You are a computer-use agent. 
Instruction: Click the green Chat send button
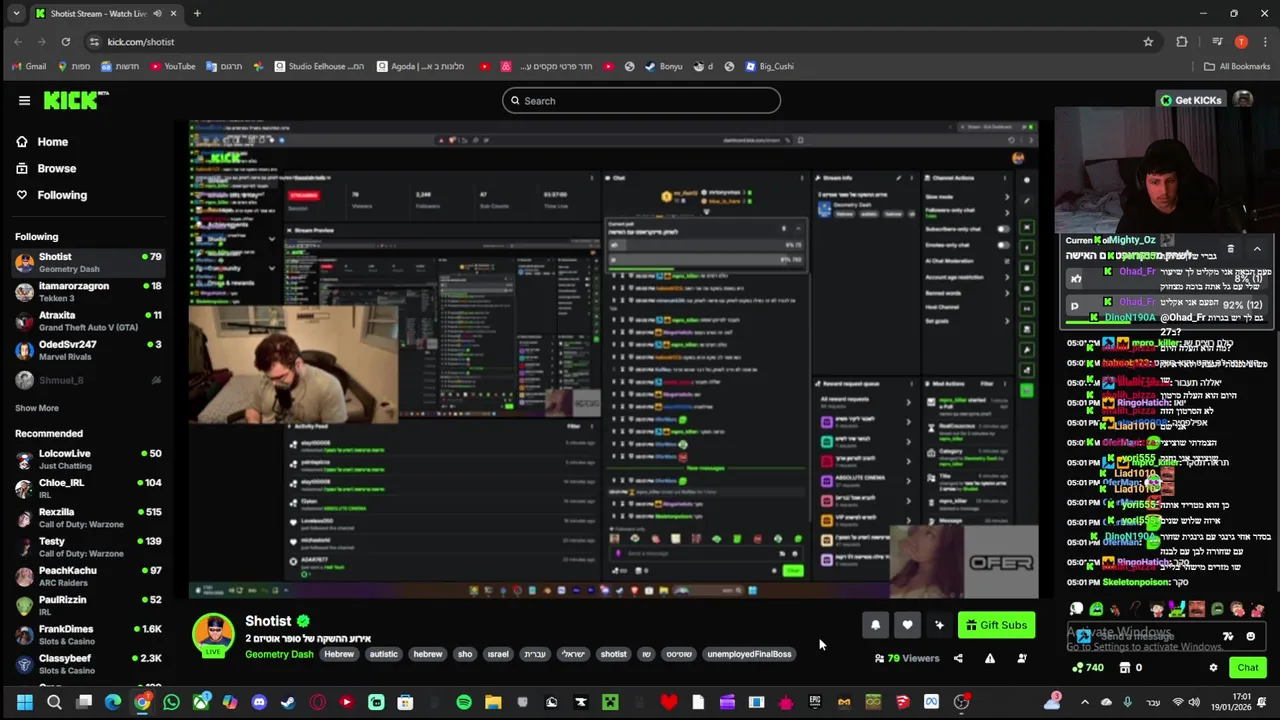click(x=1247, y=668)
